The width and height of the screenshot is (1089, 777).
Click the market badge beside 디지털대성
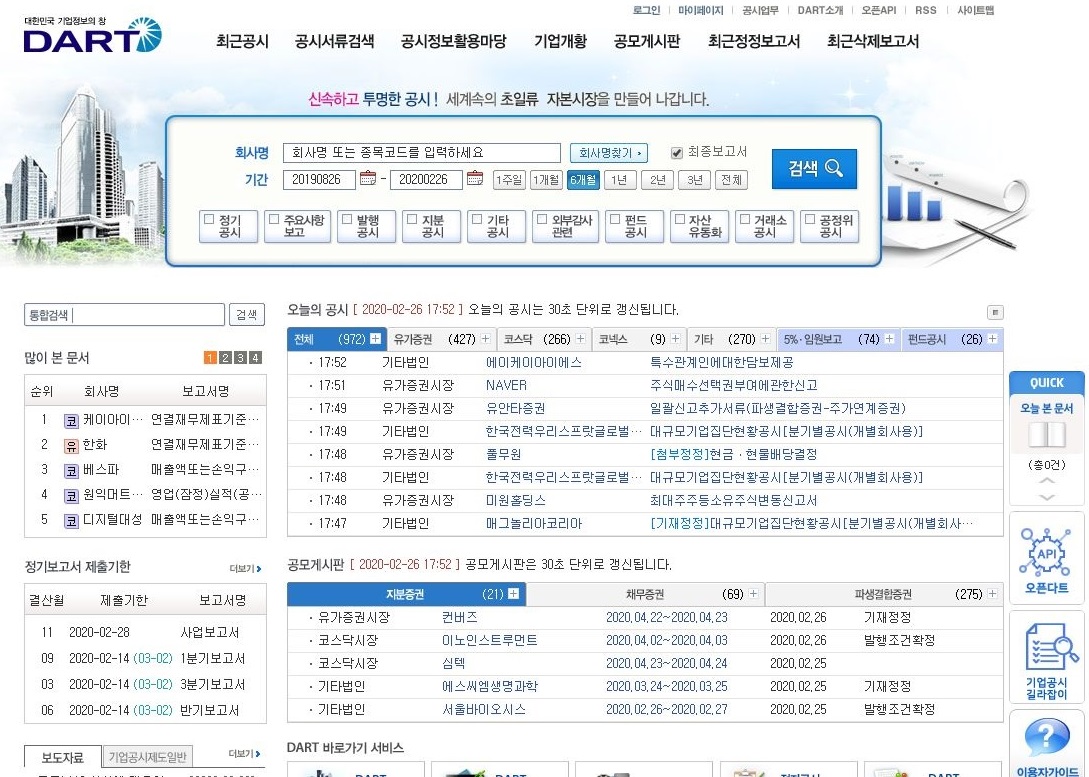click(72, 521)
